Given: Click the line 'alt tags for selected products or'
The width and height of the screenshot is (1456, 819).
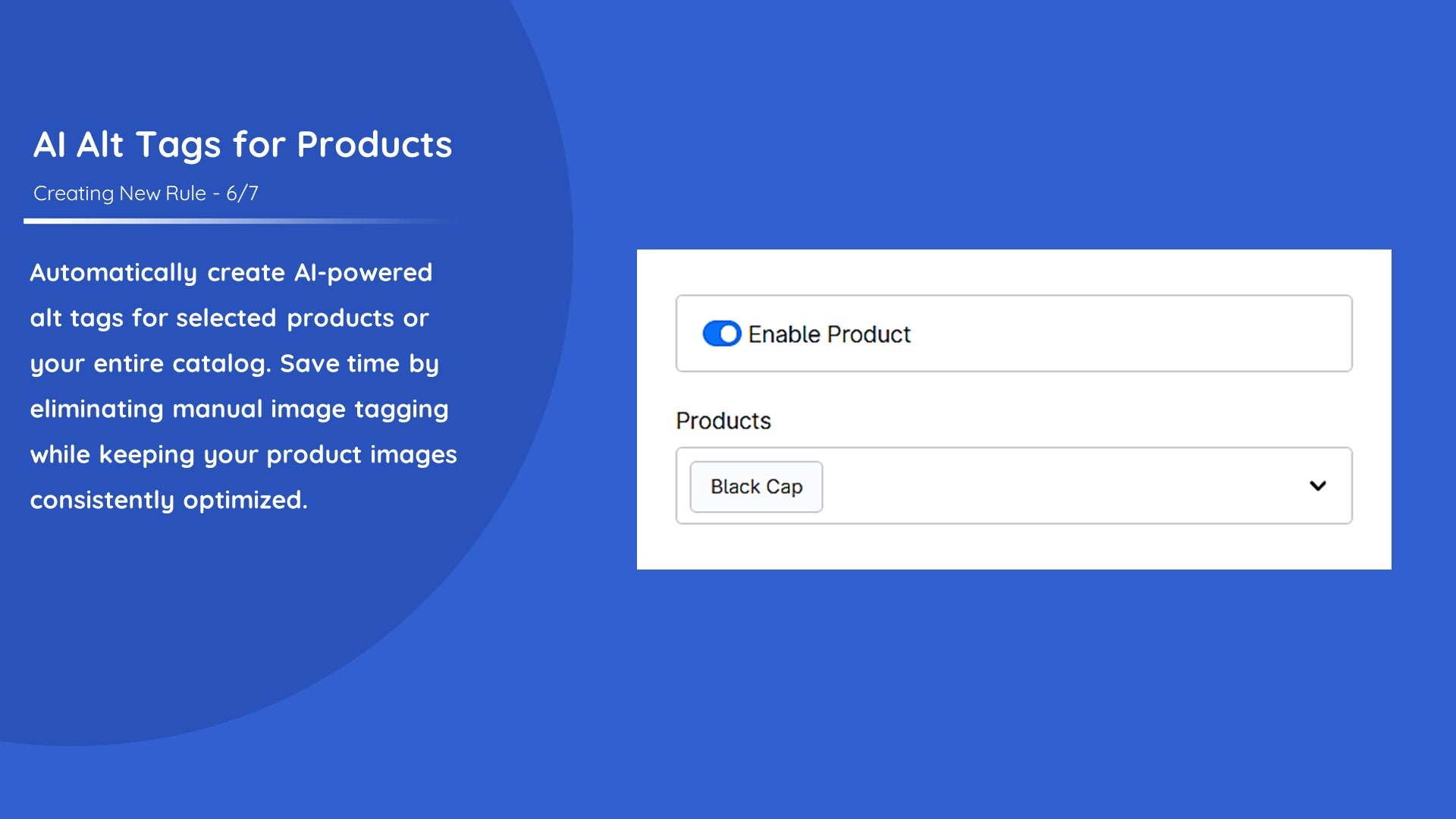Looking at the screenshot, I should point(230,318).
